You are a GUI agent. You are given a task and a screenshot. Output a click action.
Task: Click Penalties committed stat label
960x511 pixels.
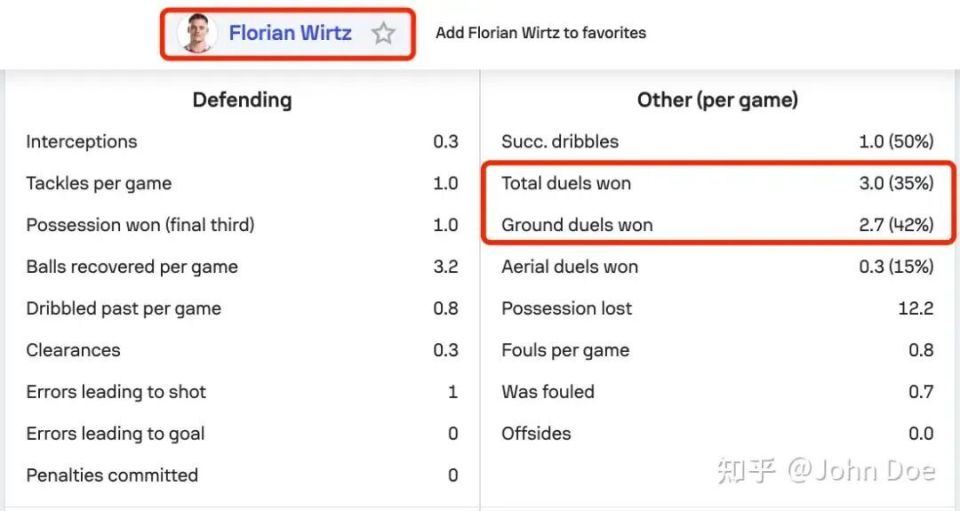coord(112,475)
